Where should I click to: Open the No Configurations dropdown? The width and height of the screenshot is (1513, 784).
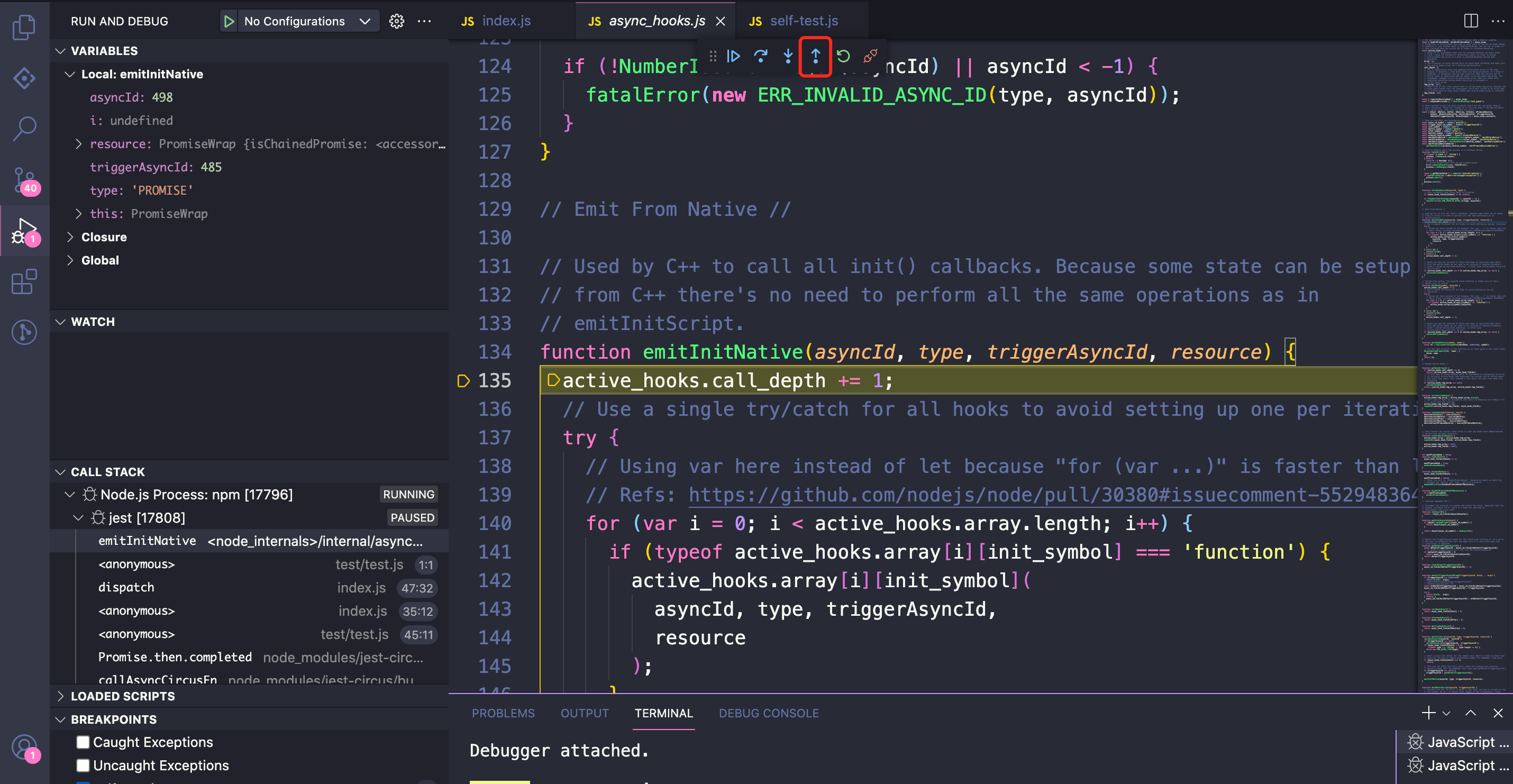307,21
